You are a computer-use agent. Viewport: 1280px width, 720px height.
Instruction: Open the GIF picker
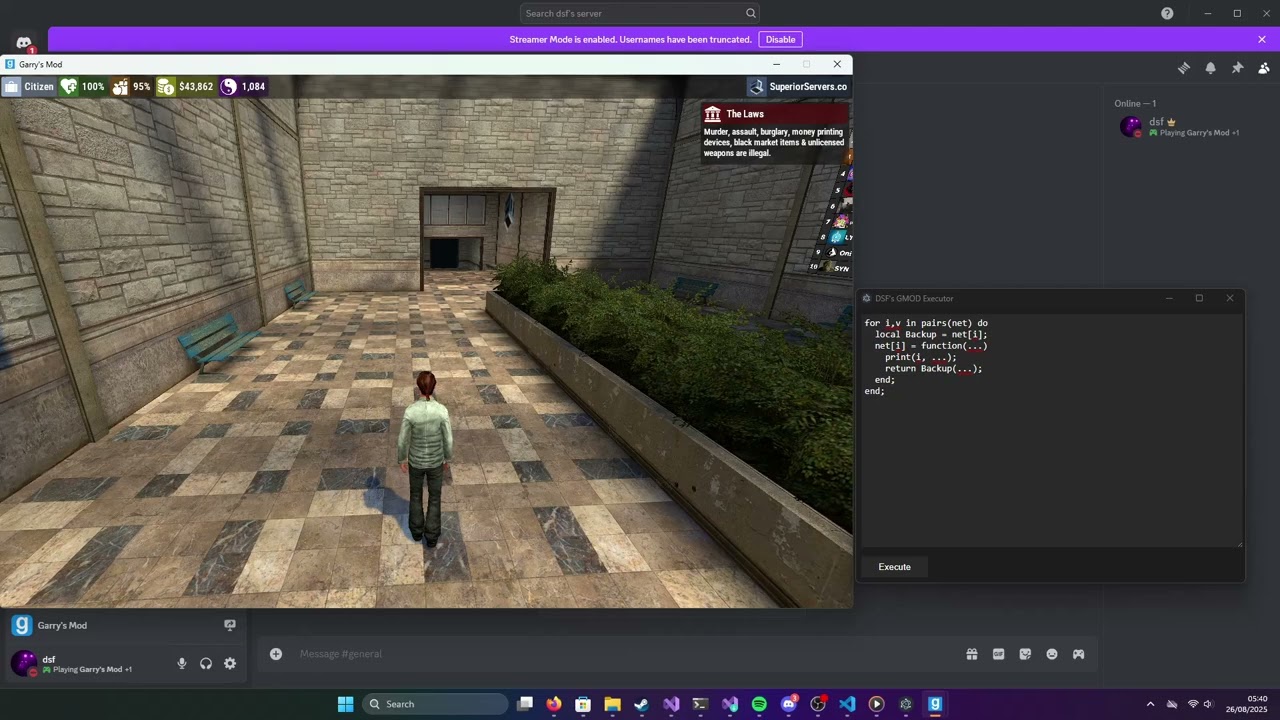click(x=998, y=654)
